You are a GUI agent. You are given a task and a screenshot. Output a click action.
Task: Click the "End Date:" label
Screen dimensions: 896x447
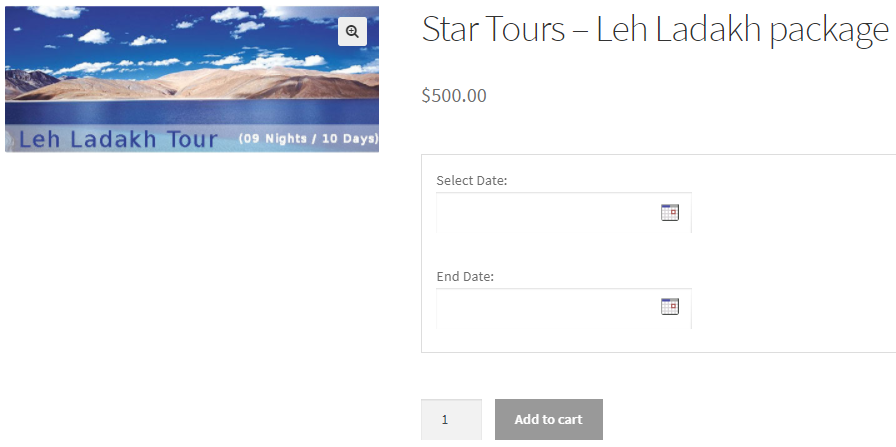[x=465, y=276]
